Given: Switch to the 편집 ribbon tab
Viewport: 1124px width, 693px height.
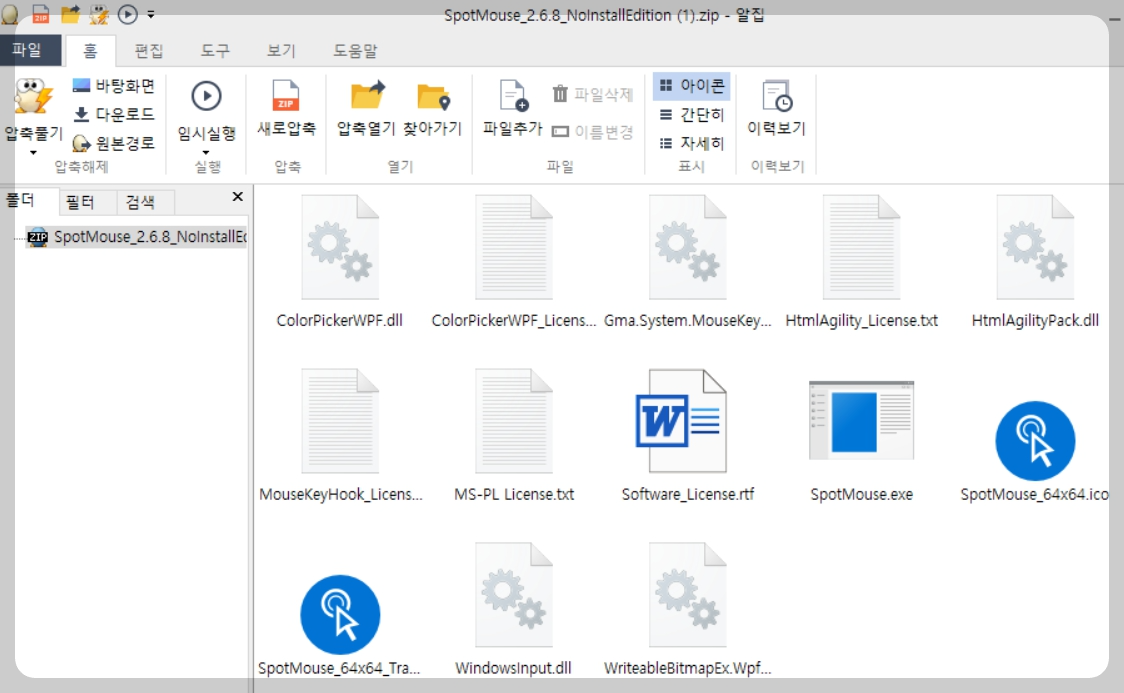Looking at the screenshot, I should coord(149,51).
